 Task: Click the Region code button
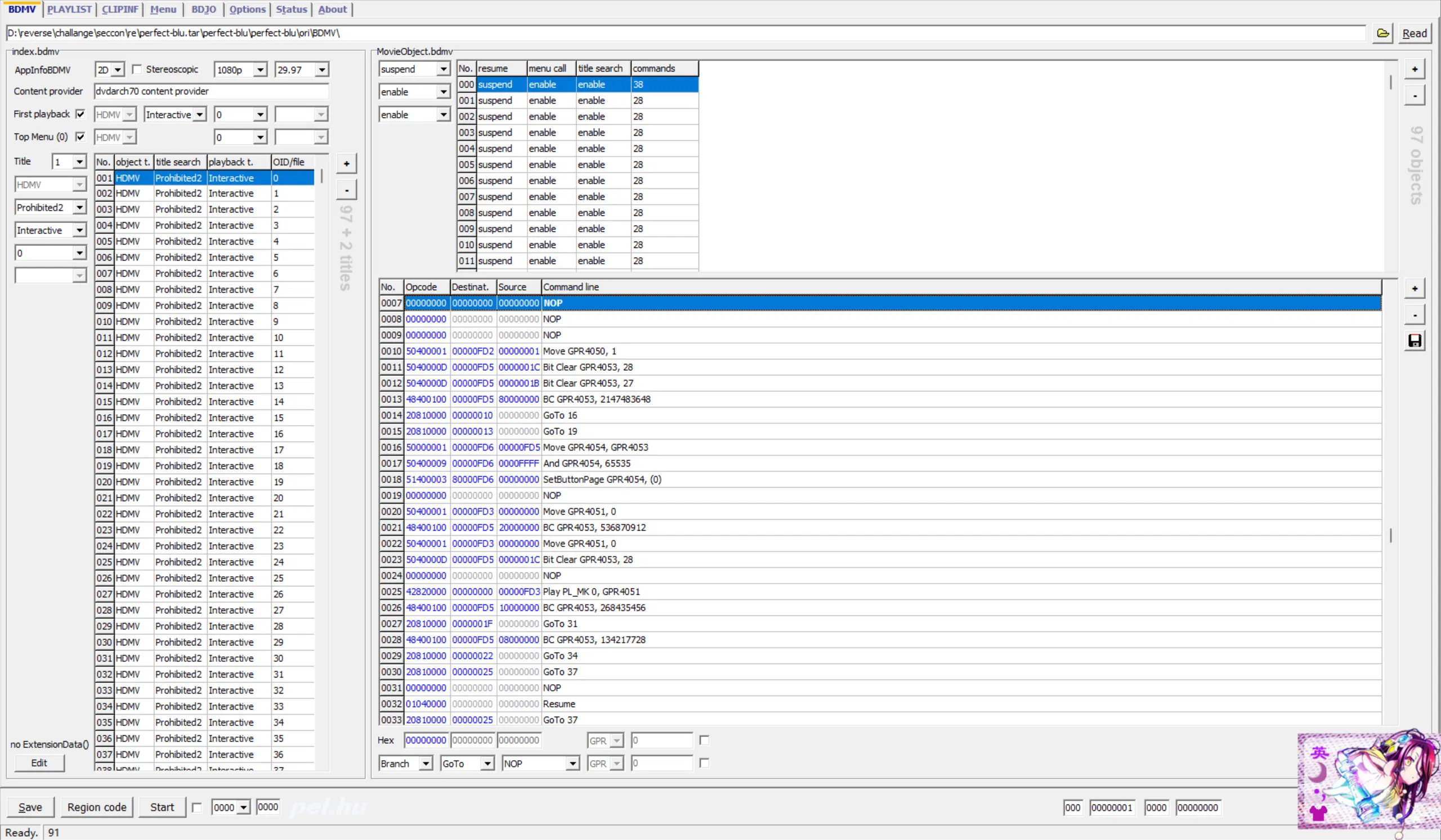[97, 807]
